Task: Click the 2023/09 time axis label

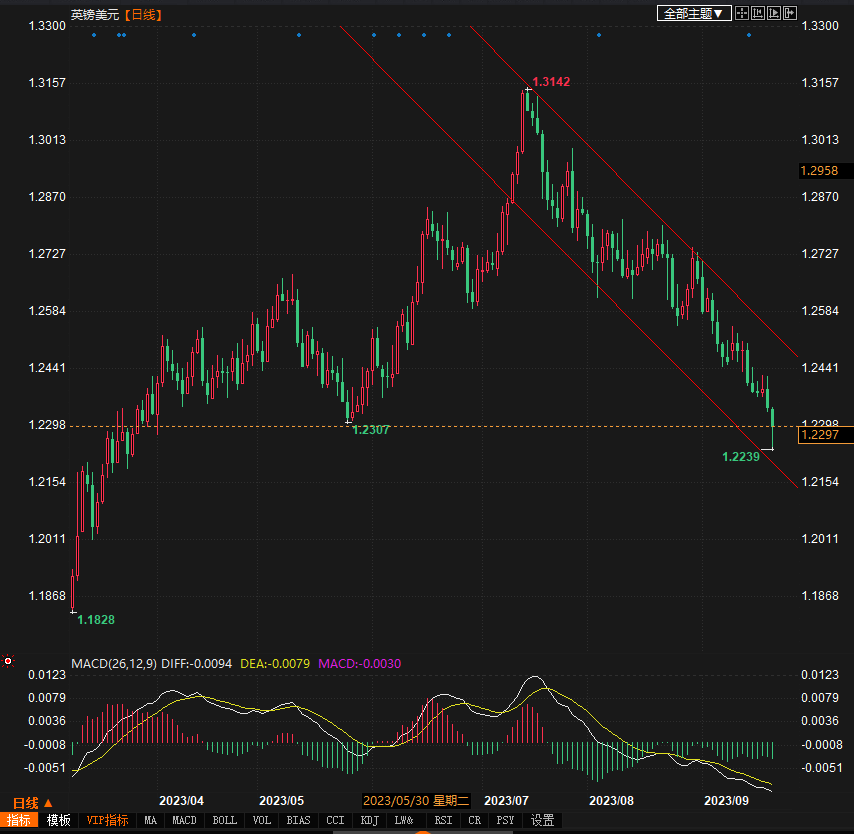Action: pos(726,801)
